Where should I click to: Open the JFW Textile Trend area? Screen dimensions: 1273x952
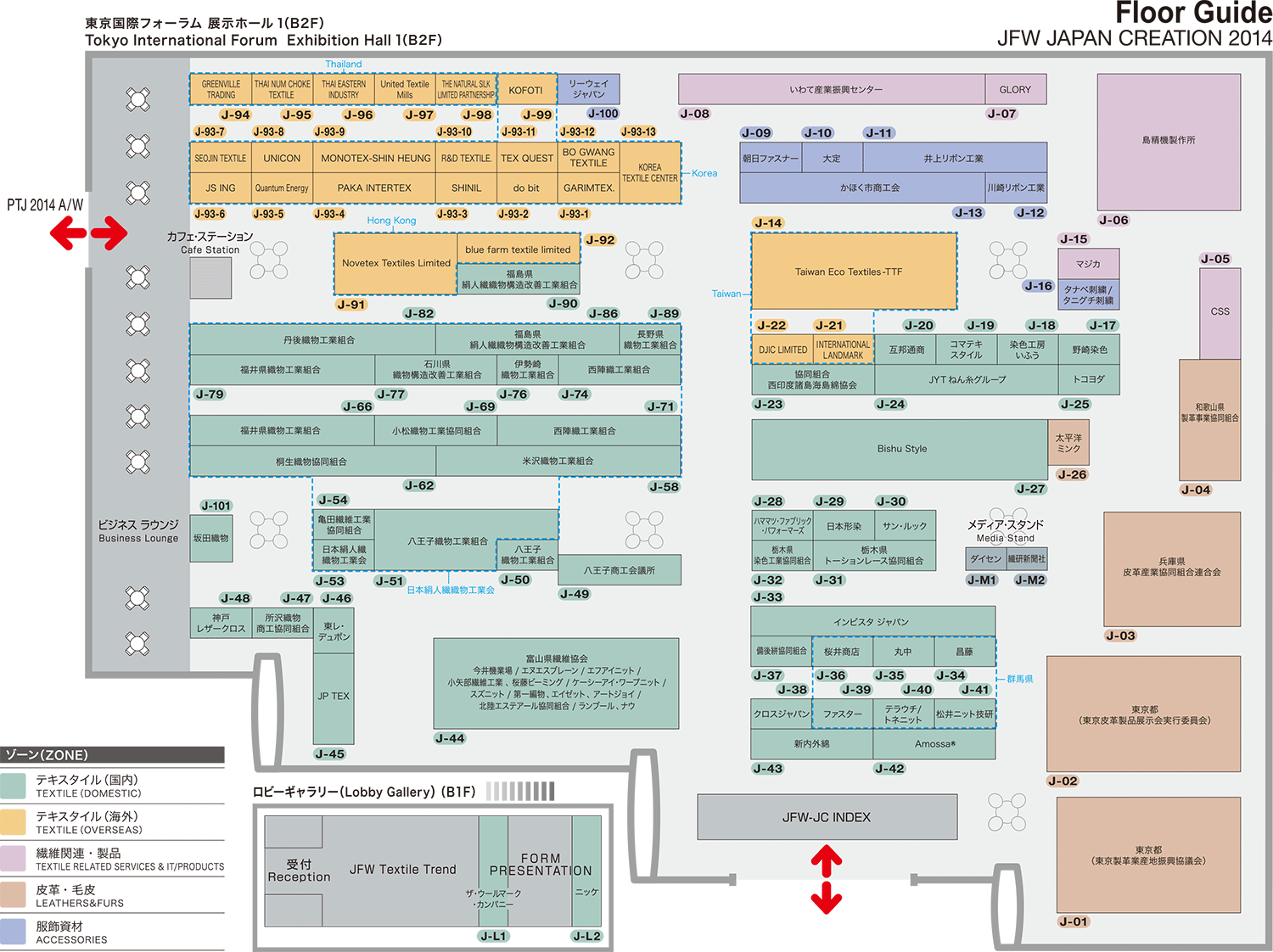[402, 870]
